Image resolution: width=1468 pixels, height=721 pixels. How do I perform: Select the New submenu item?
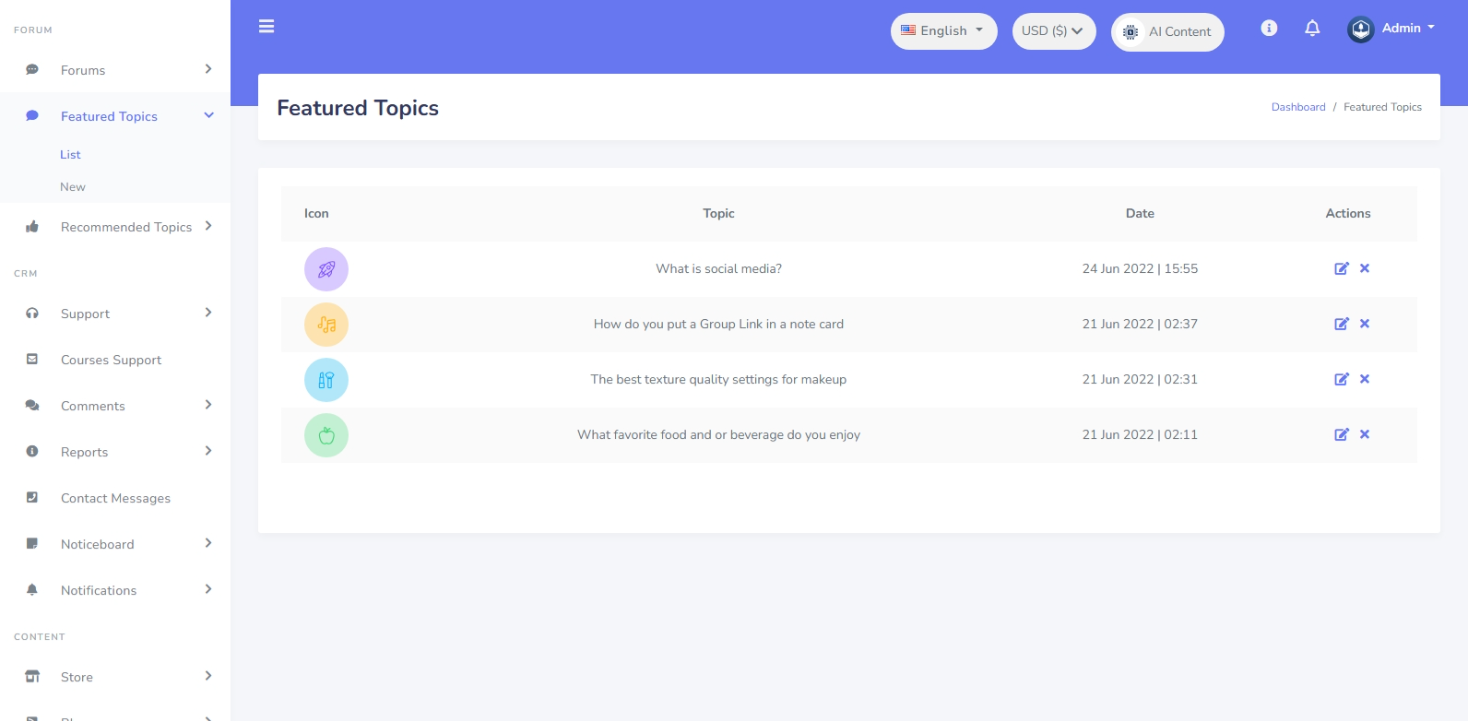tap(73, 186)
